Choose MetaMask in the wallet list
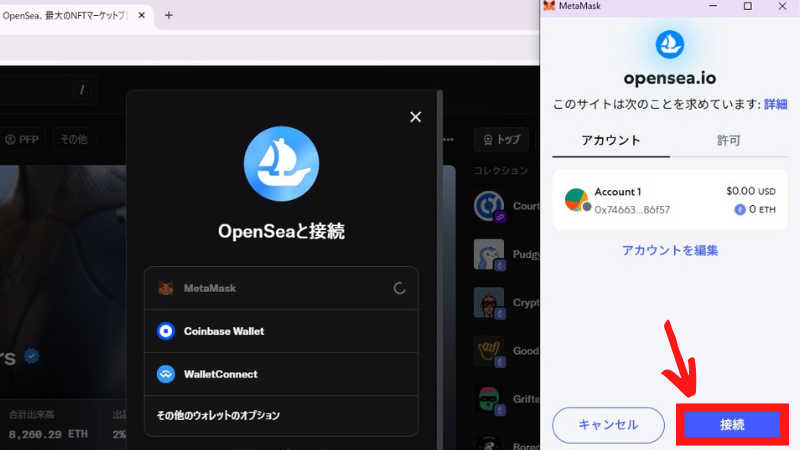Viewport: 800px width, 450px height. (281, 288)
